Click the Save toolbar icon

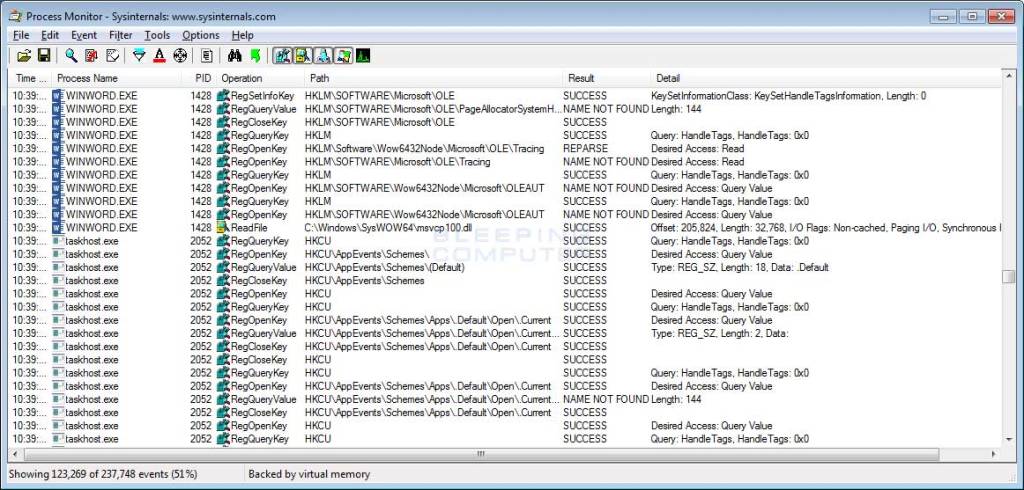click(44, 55)
